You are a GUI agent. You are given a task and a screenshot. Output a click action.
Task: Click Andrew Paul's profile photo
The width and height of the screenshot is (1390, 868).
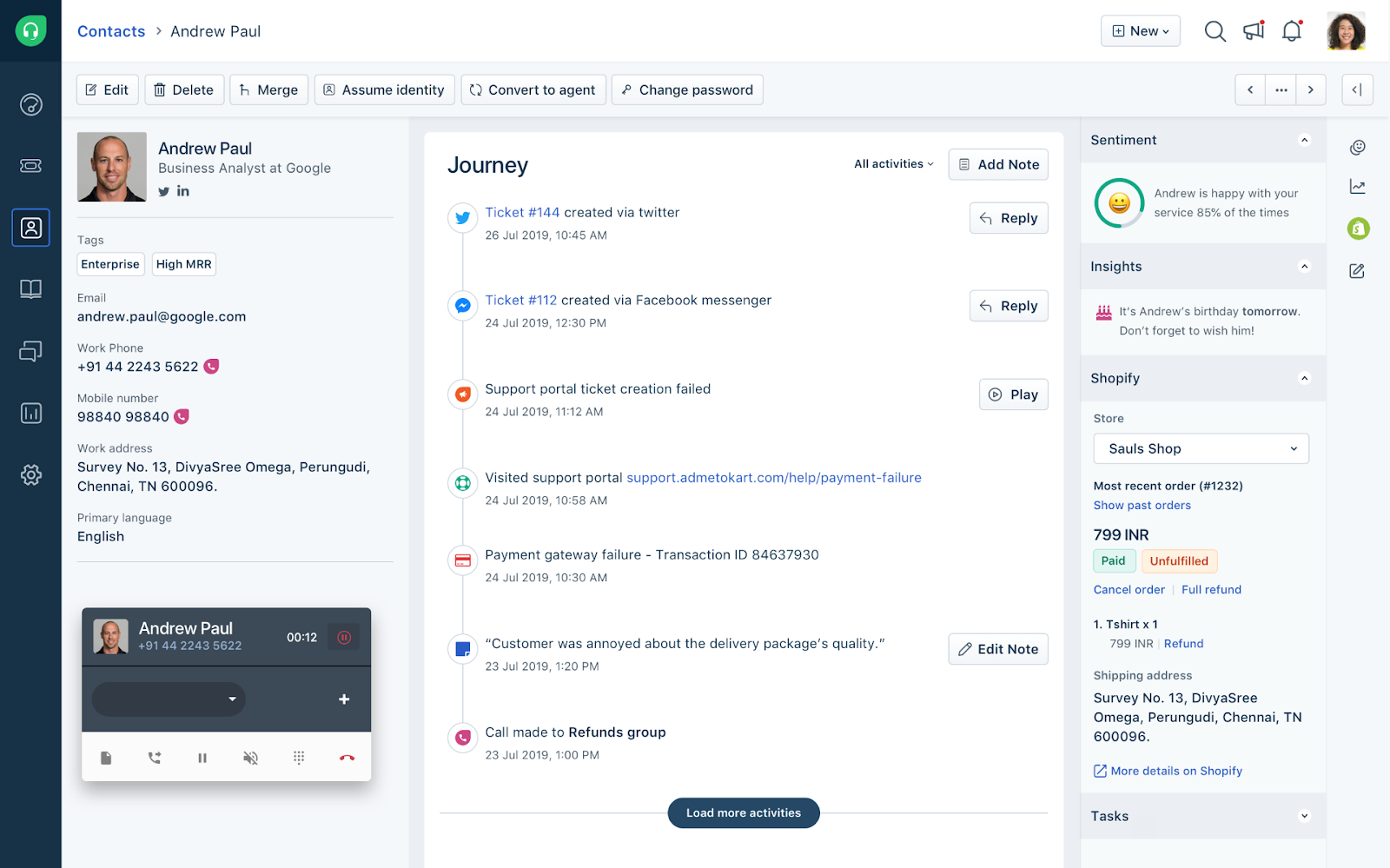[x=112, y=167]
